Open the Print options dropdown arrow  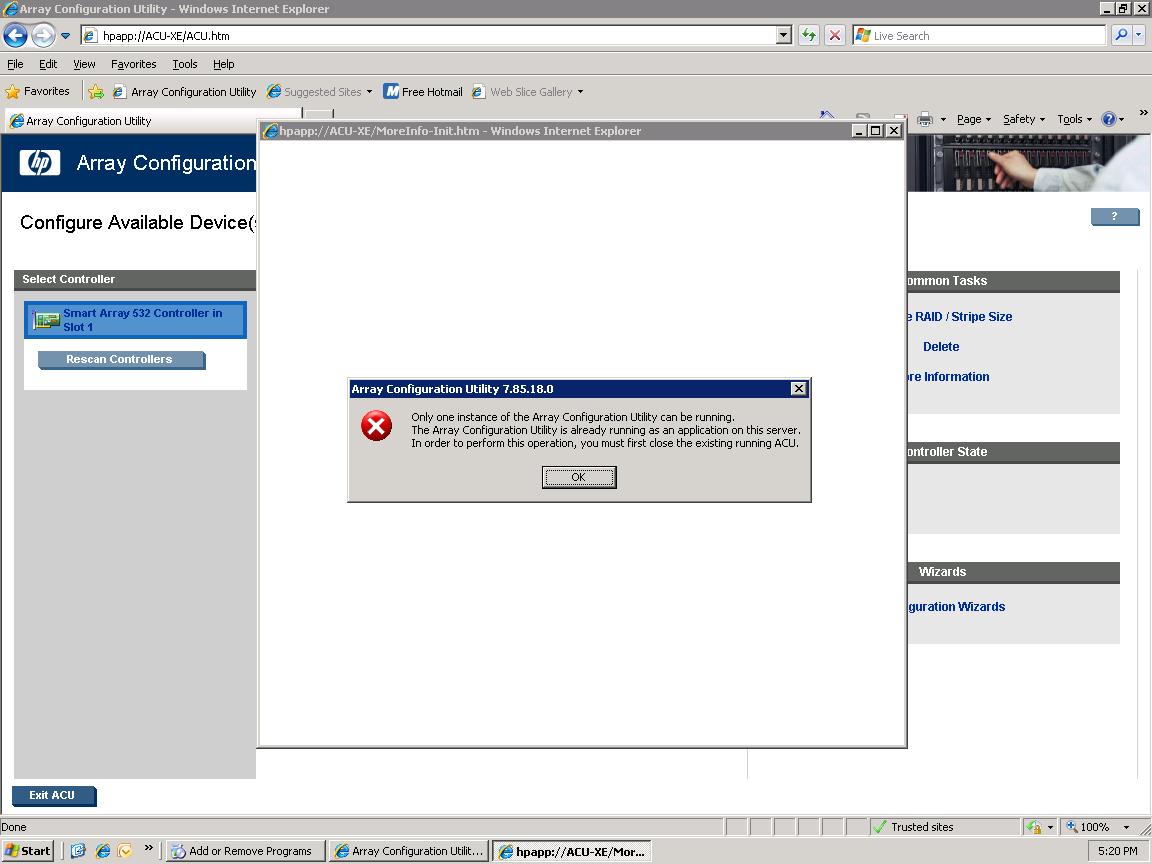pyautogui.click(x=943, y=119)
